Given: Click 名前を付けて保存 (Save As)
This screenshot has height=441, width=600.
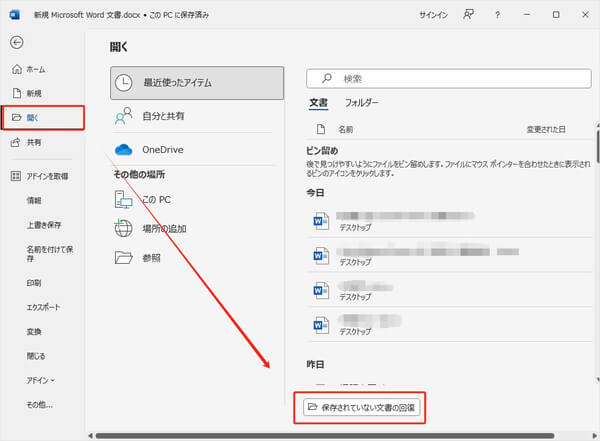Looking at the screenshot, I should (x=49, y=253).
